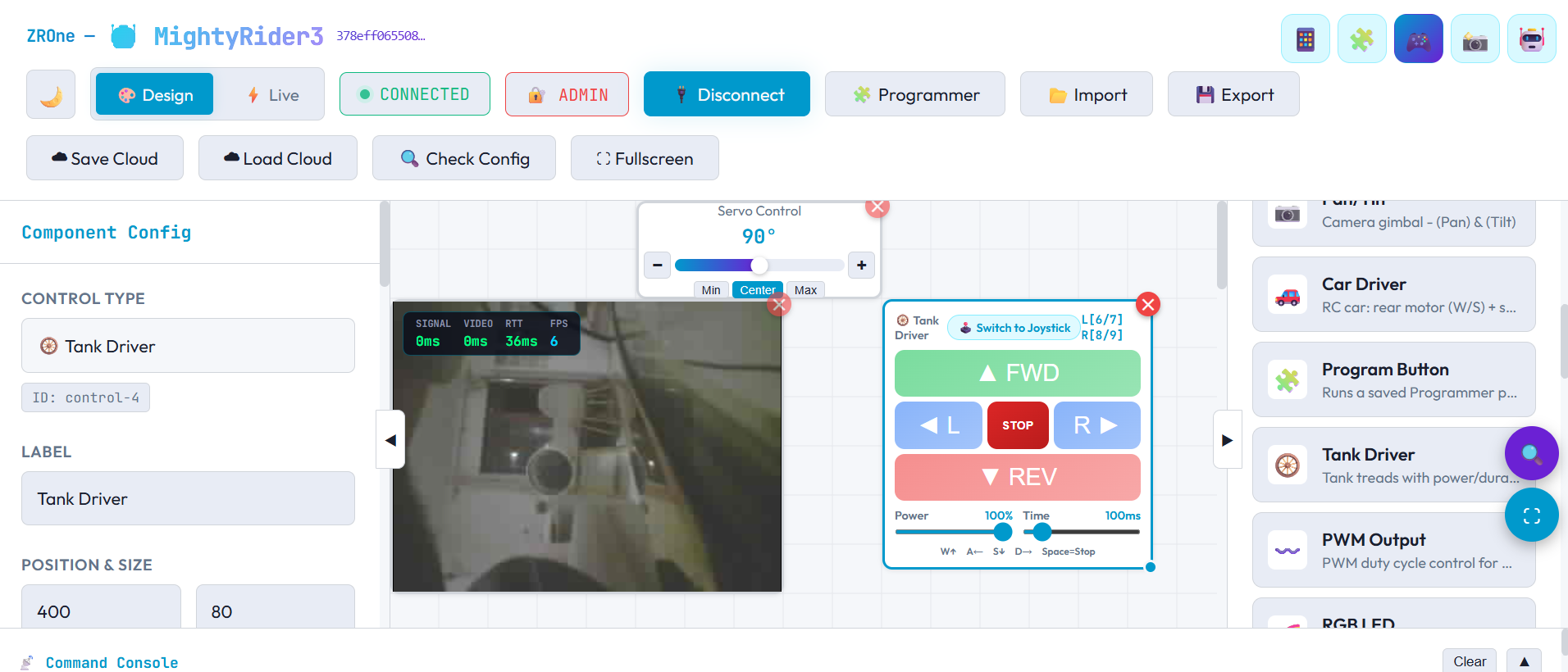Screen dimensions: 1568x672
Task: Collapse right panel with right arrow
Action: [x=1227, y=439]
